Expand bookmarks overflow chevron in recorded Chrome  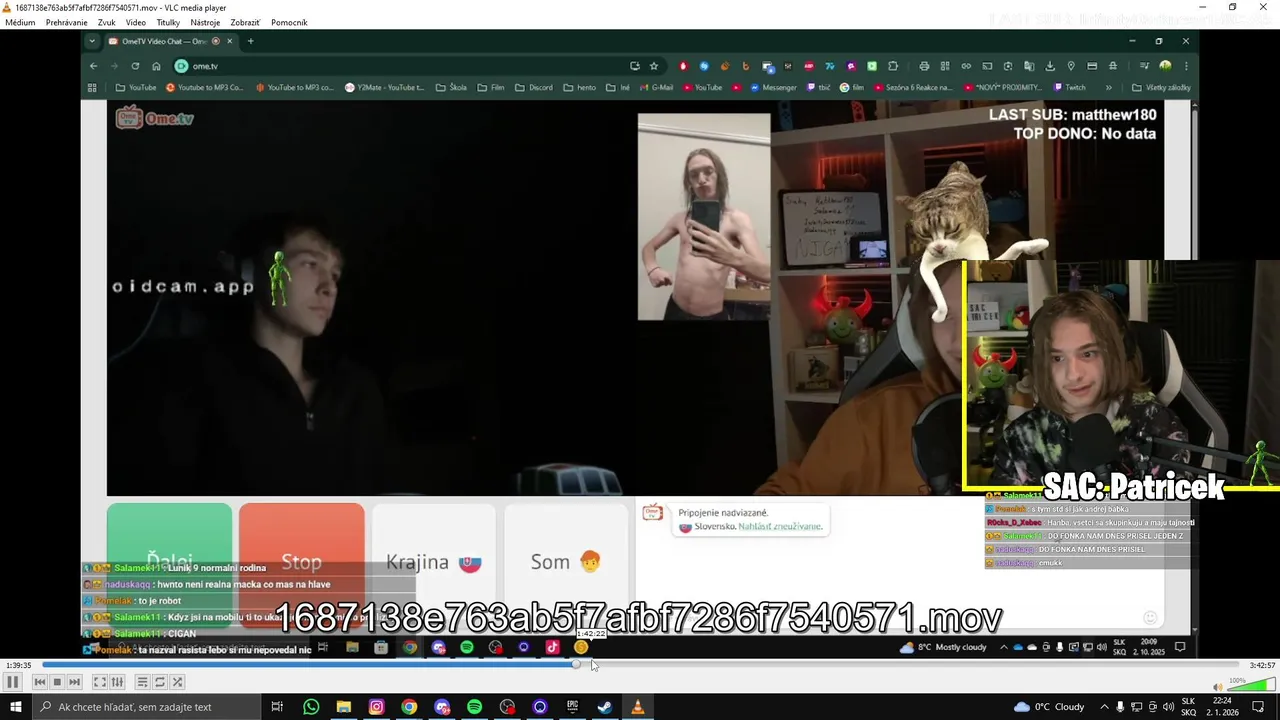(x=1108, y=87)
